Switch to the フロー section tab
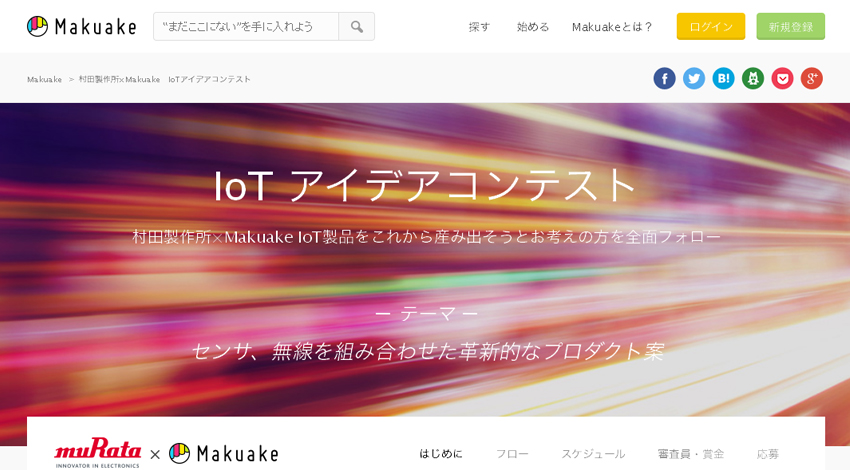This screenshot has width=850, height=470. (x=512, y=453)
